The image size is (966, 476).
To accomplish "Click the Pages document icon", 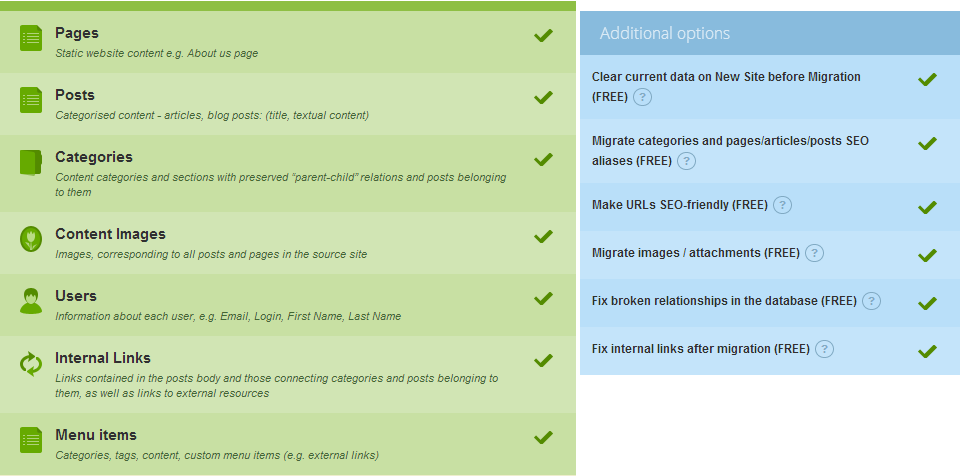I will click(31, 38).
